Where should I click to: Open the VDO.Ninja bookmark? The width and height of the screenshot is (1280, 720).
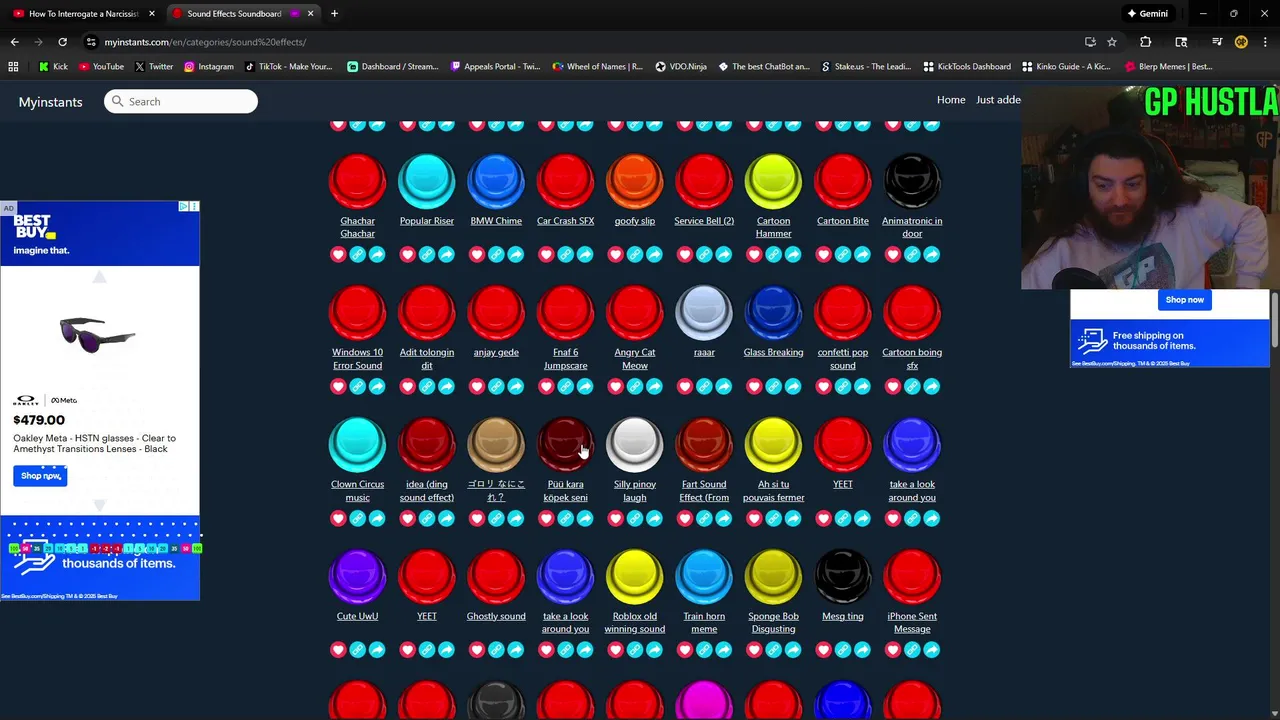tap(681, 67)
